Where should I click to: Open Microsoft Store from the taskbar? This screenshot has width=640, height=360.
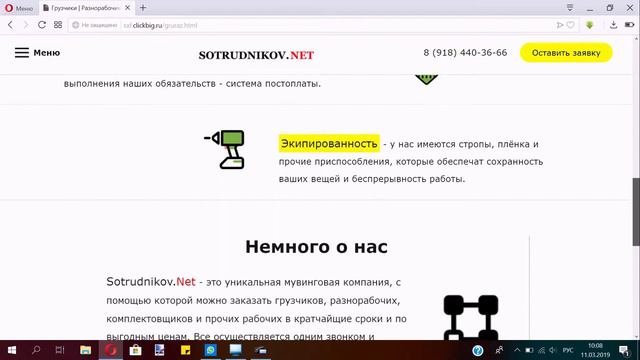136,350
